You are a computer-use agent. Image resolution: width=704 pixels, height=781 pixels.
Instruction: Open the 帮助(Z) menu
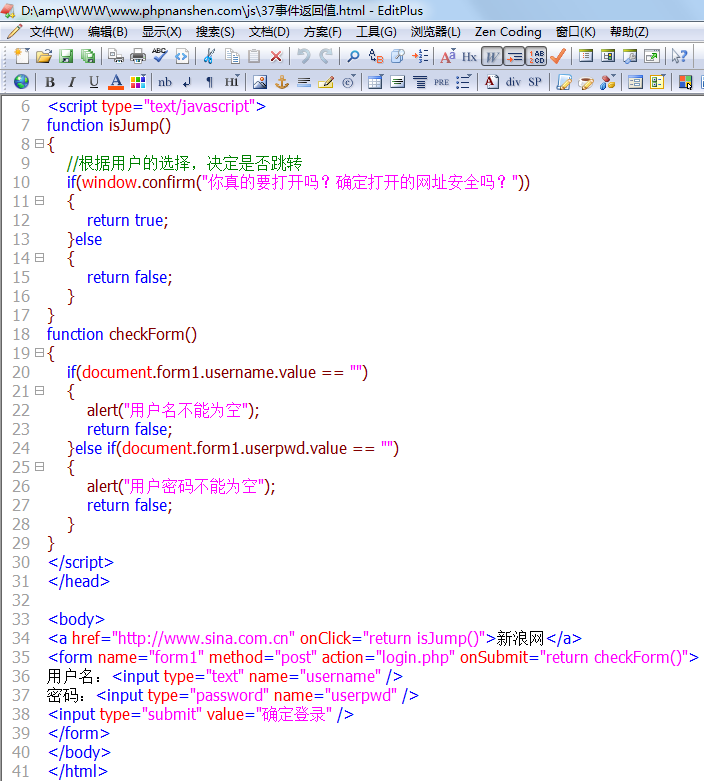click(x=629, y=32)
